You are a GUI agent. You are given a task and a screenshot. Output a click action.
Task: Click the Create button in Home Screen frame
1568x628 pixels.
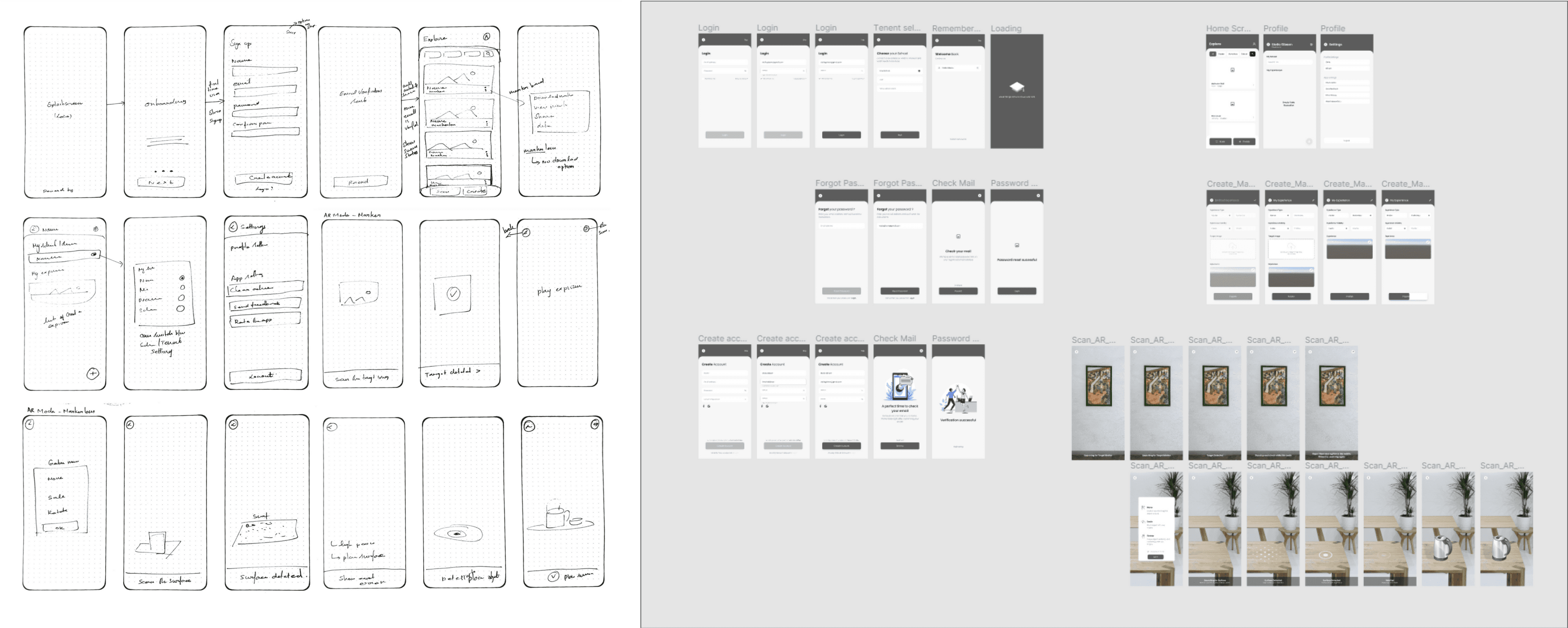coord(1244,141)
